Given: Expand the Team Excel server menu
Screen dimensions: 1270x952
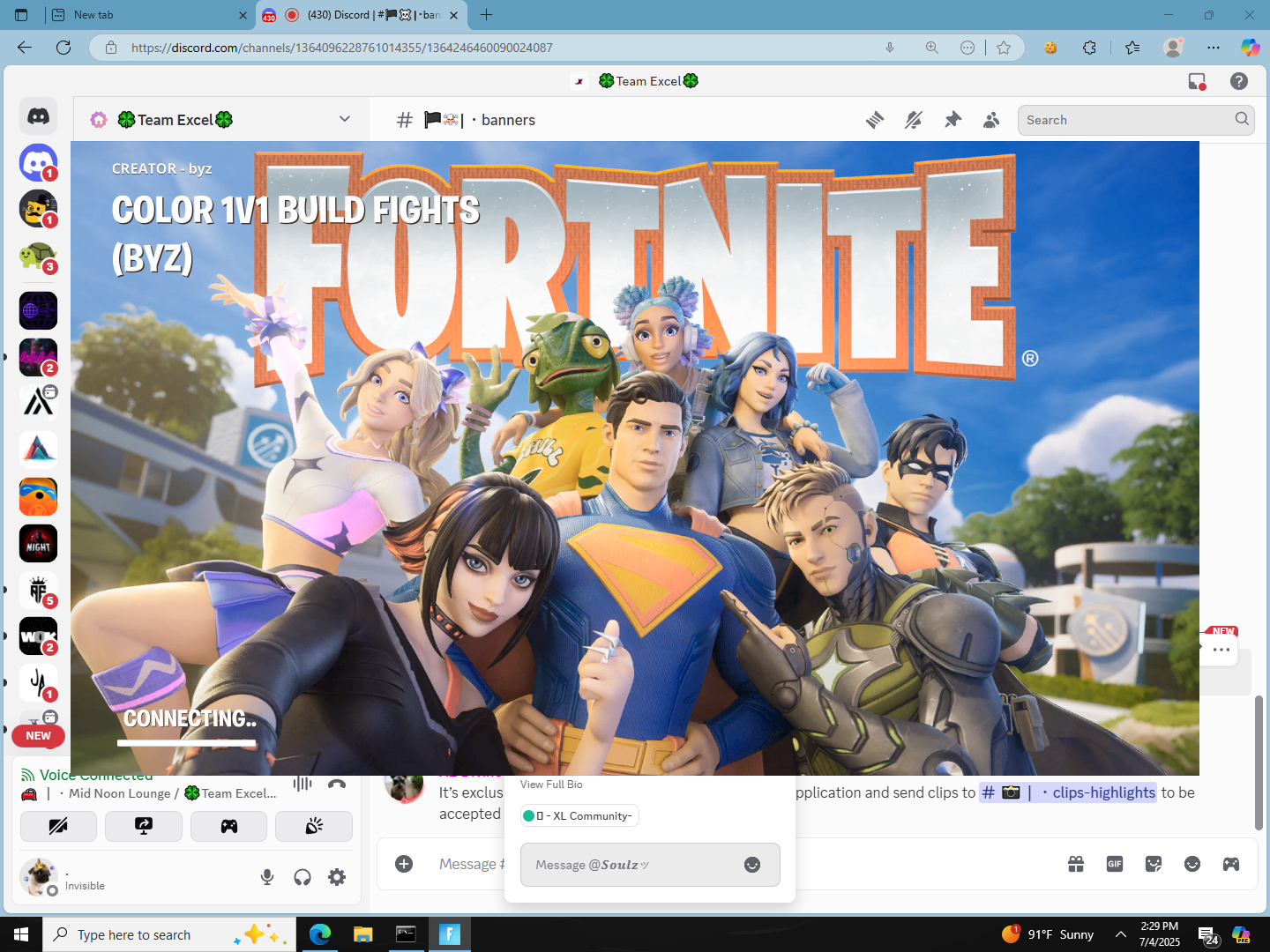Looking at the screenshot, I should point(345,119).
